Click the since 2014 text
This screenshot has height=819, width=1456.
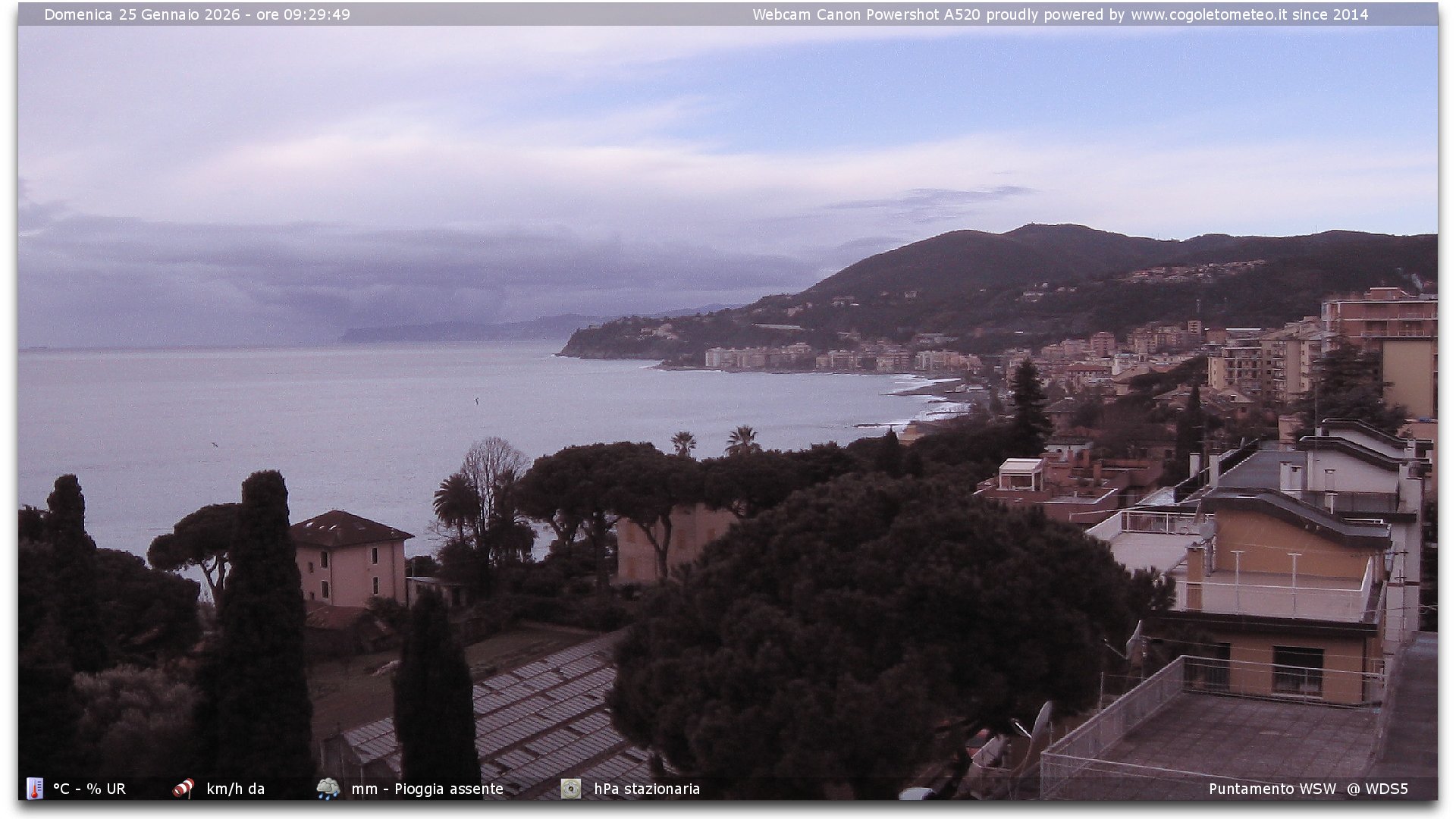pyautogui.click(x=1330, y=14)
